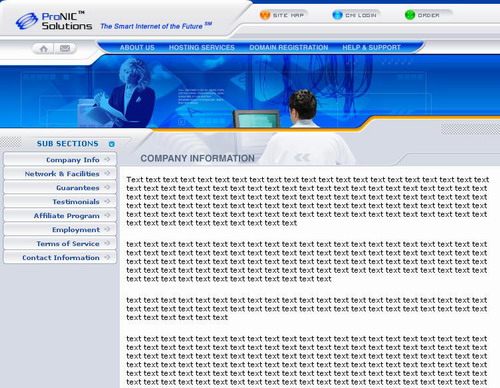The height and width of the screenshot is (388, 500).
Task: Click the Sub Sections heading
Action: coord(68,144)
